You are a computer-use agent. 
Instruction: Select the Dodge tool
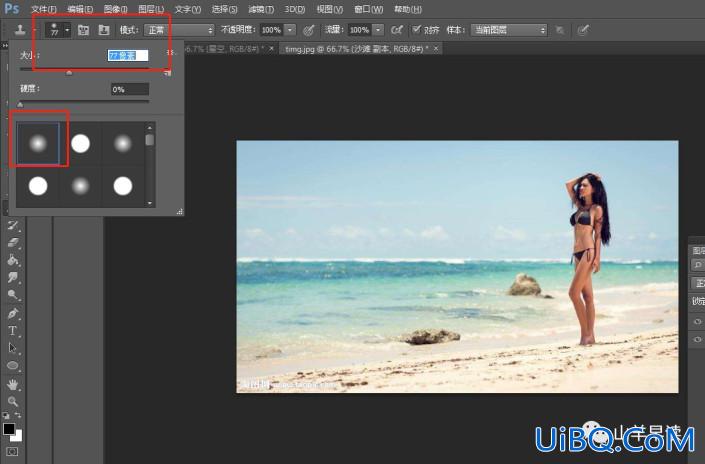(13, 295)
